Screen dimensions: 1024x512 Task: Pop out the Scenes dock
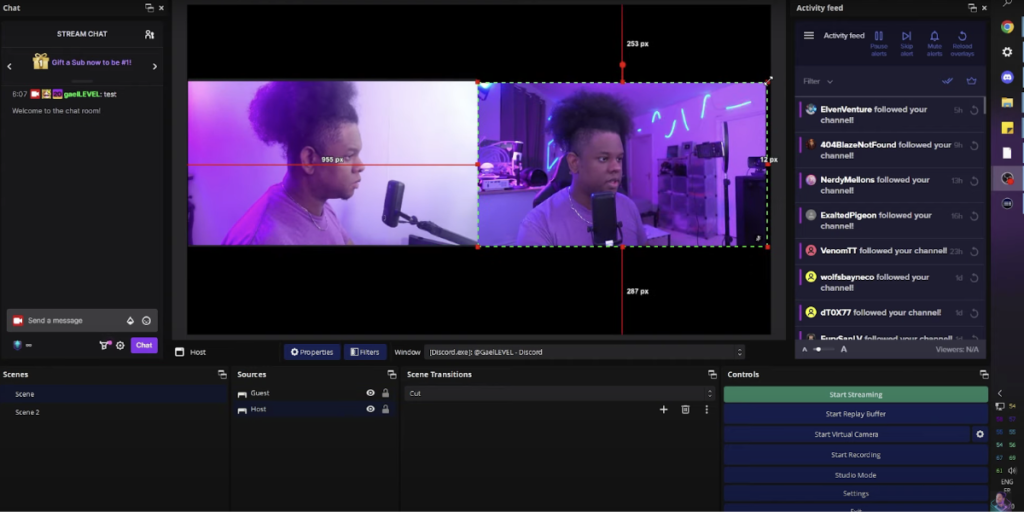[x=222, y=375]
